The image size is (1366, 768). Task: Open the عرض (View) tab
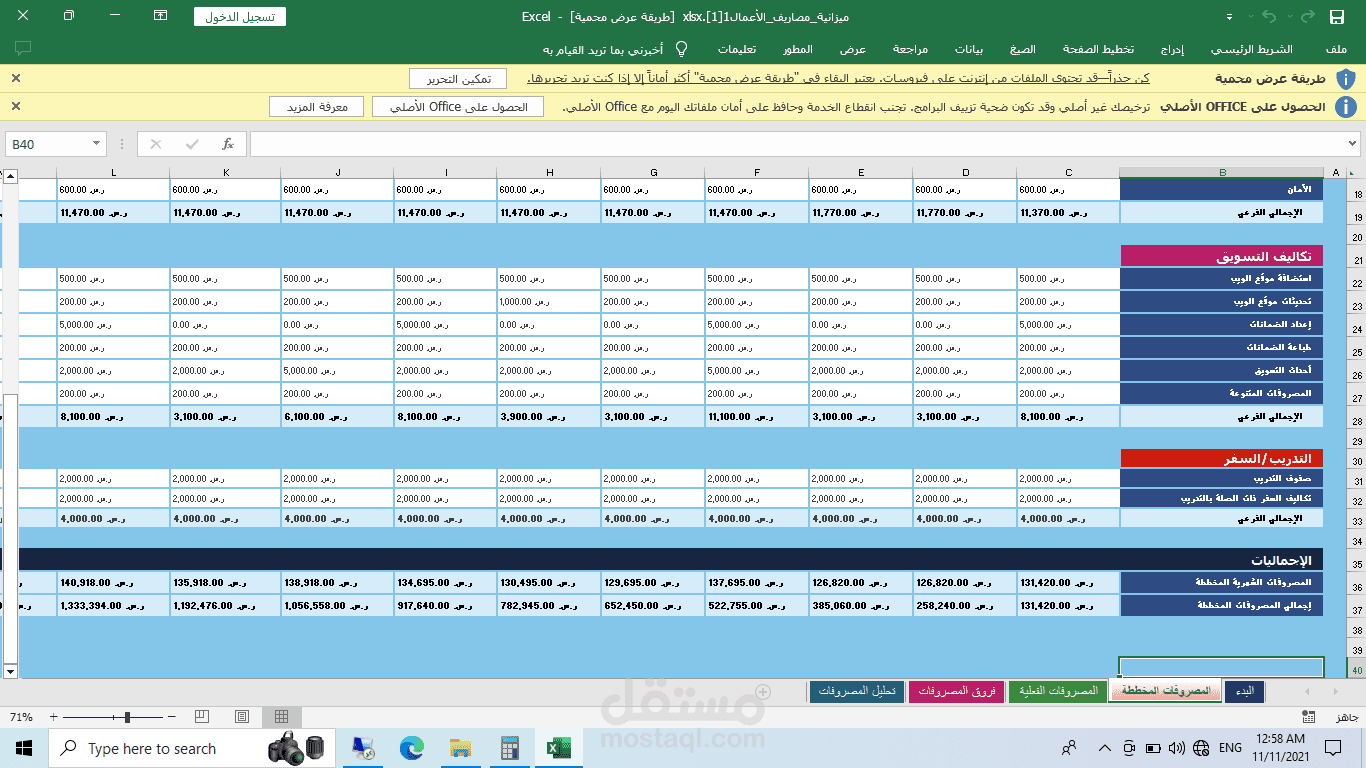pos(853,49)
